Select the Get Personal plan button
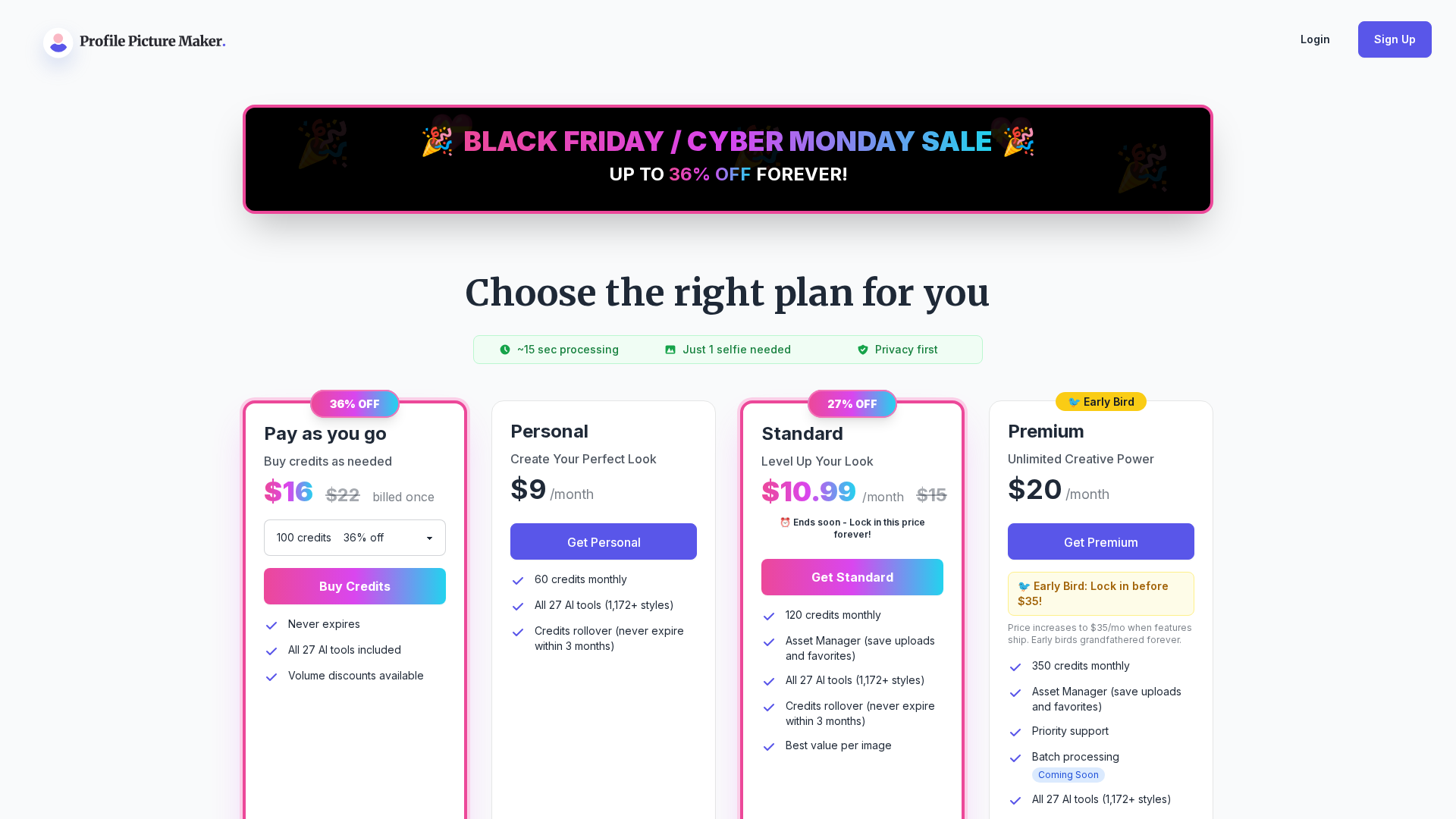1456x819 pixels. pyautogui.click(x=604, y=541)
